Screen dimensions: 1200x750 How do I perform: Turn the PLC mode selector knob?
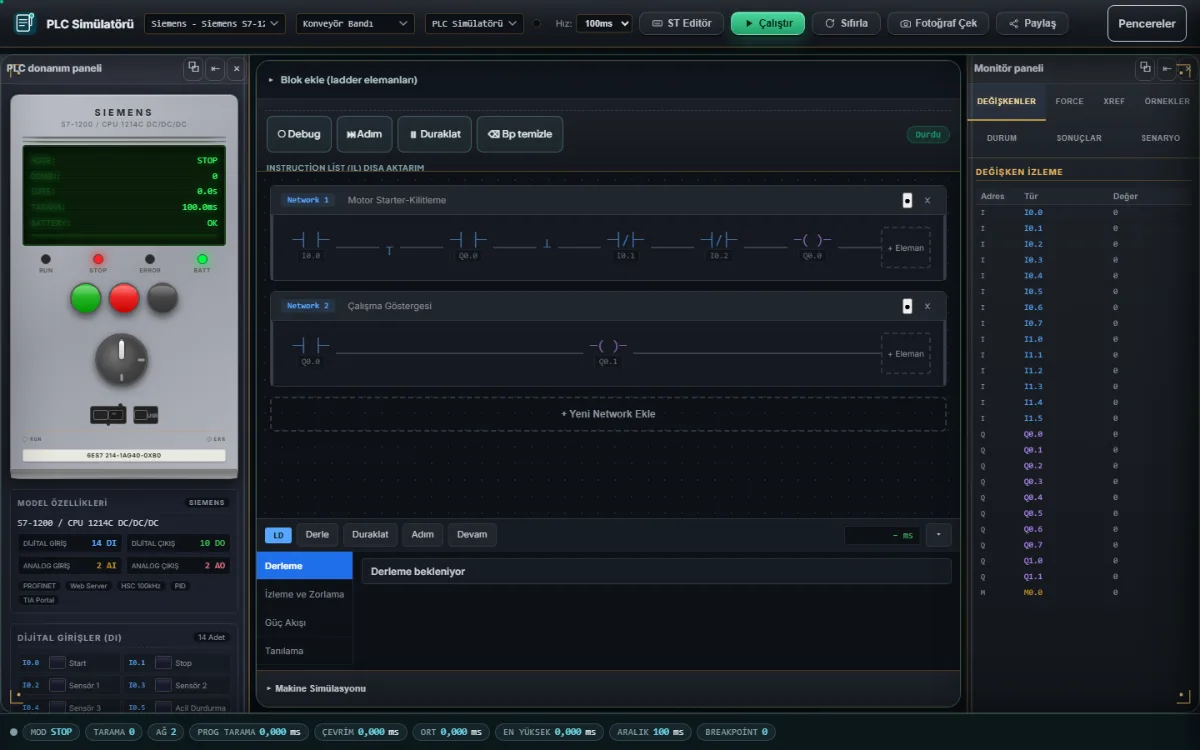click(x=121, y=360)
